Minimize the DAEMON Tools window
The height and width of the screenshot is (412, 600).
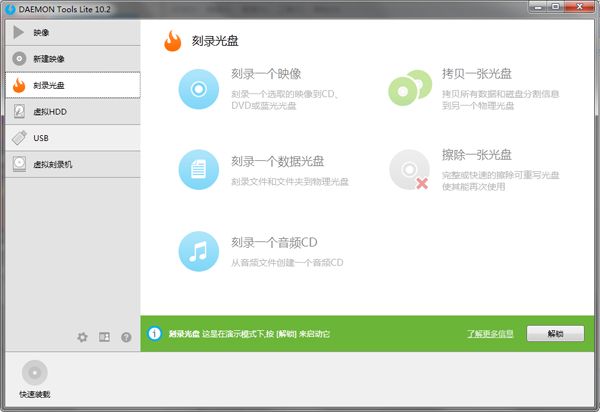tap(538, 7)
